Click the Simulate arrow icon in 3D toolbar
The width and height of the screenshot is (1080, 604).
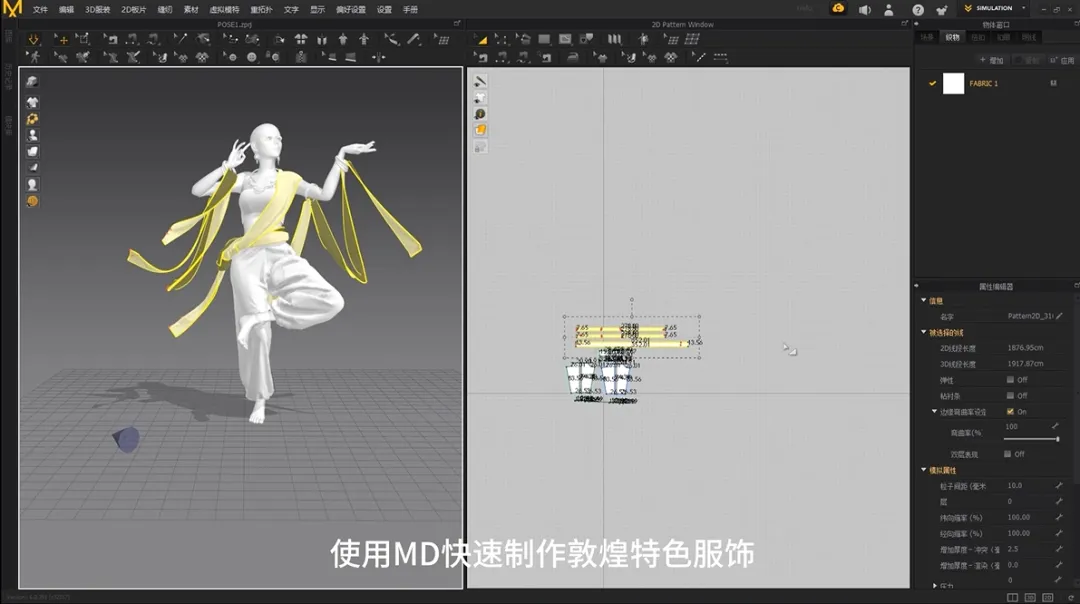pos(33,40)
